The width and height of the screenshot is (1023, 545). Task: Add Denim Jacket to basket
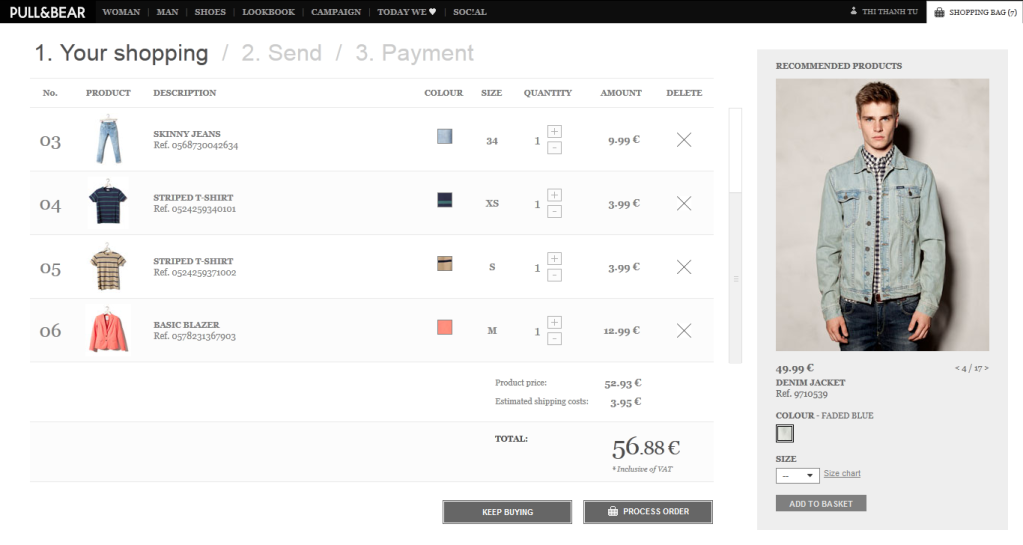(820, 504)
